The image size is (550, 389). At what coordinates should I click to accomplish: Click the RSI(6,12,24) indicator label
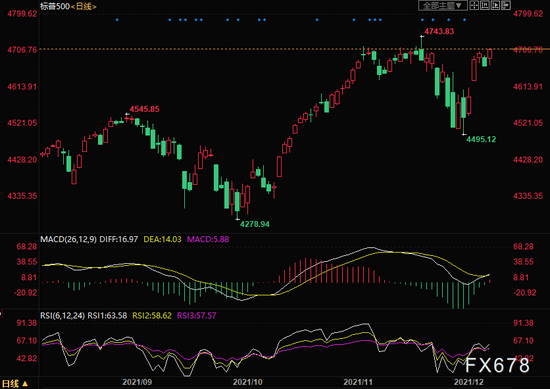62,315
